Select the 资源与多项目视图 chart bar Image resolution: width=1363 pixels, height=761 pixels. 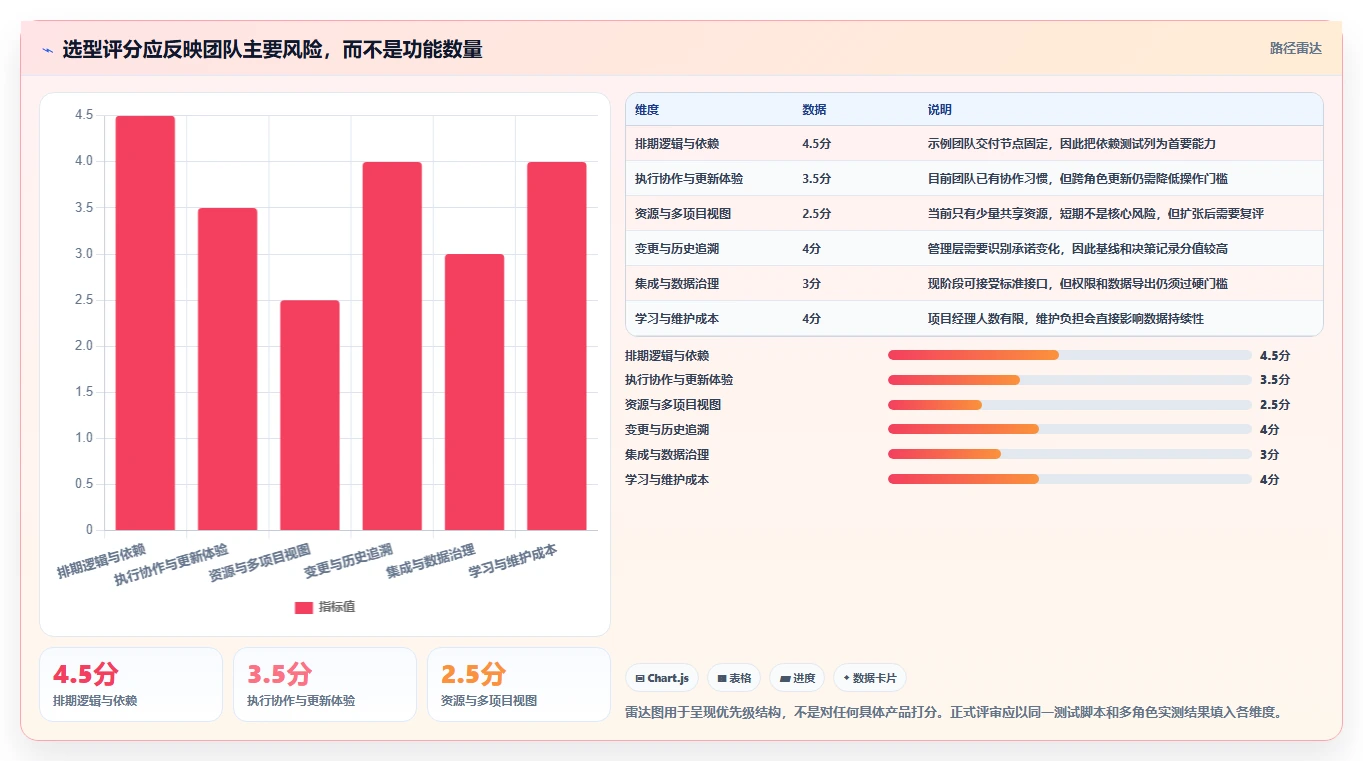[310, 415]
